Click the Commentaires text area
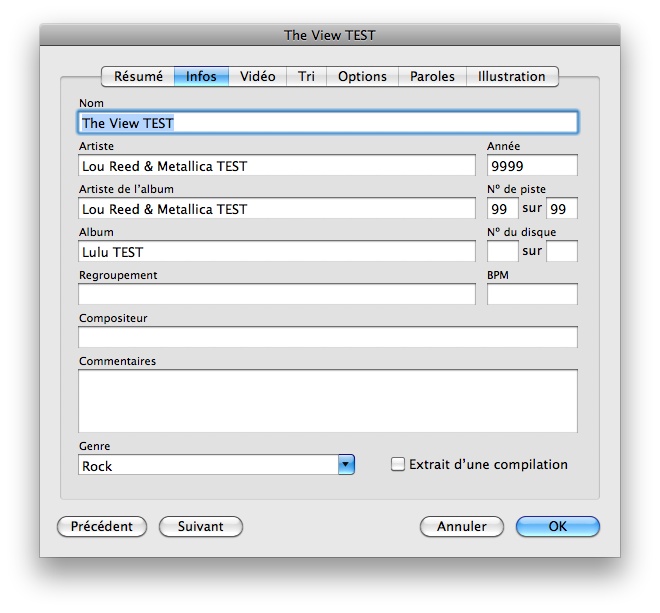This screenshot has width=660, height=613. 328,401
